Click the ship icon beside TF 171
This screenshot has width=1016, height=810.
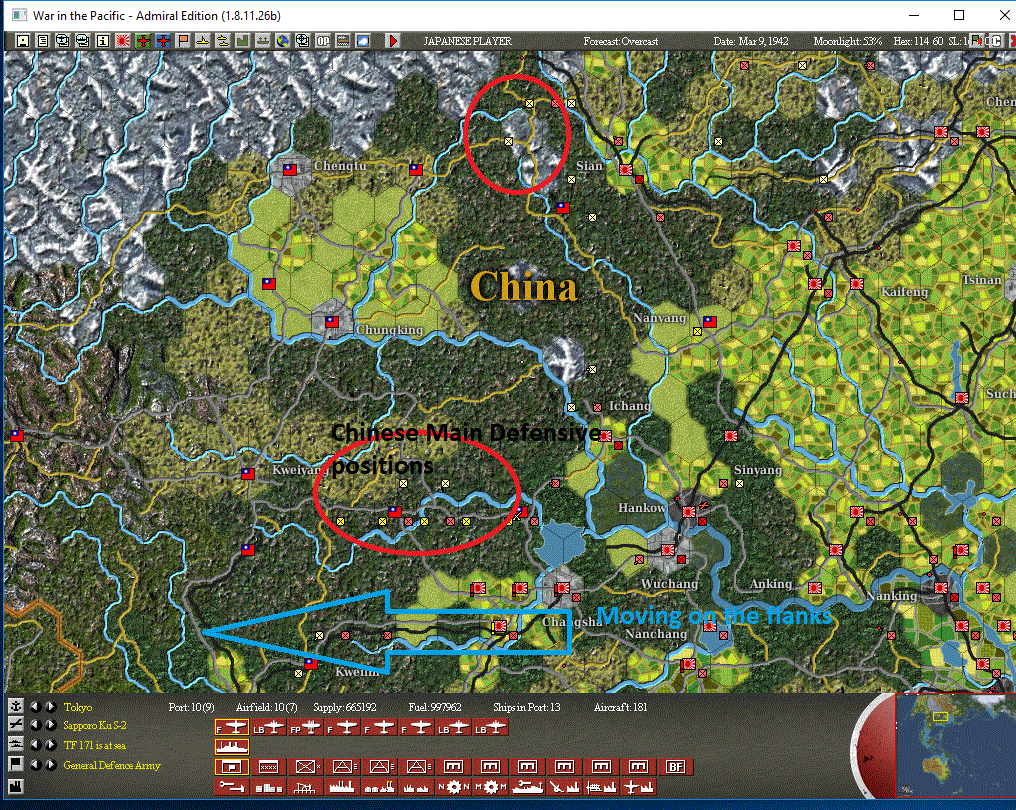click(x=16, y=745)
